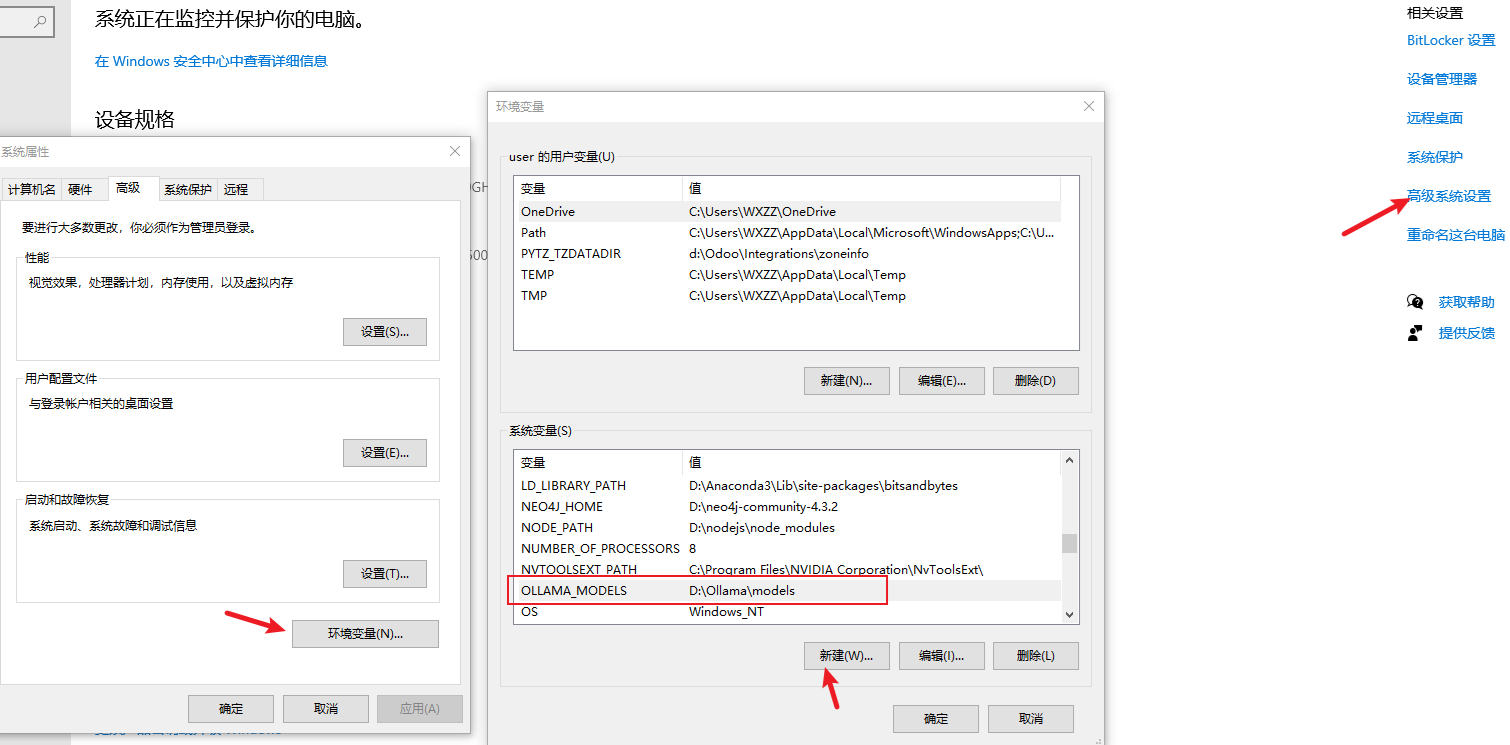Select OneDrive user variable row
Screen dimensions: 1510x745
coord(788,212)
